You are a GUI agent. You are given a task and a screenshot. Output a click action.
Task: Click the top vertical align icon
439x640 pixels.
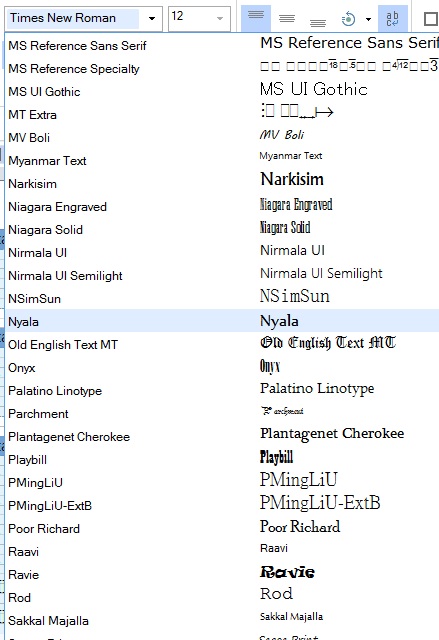(256, 18)
